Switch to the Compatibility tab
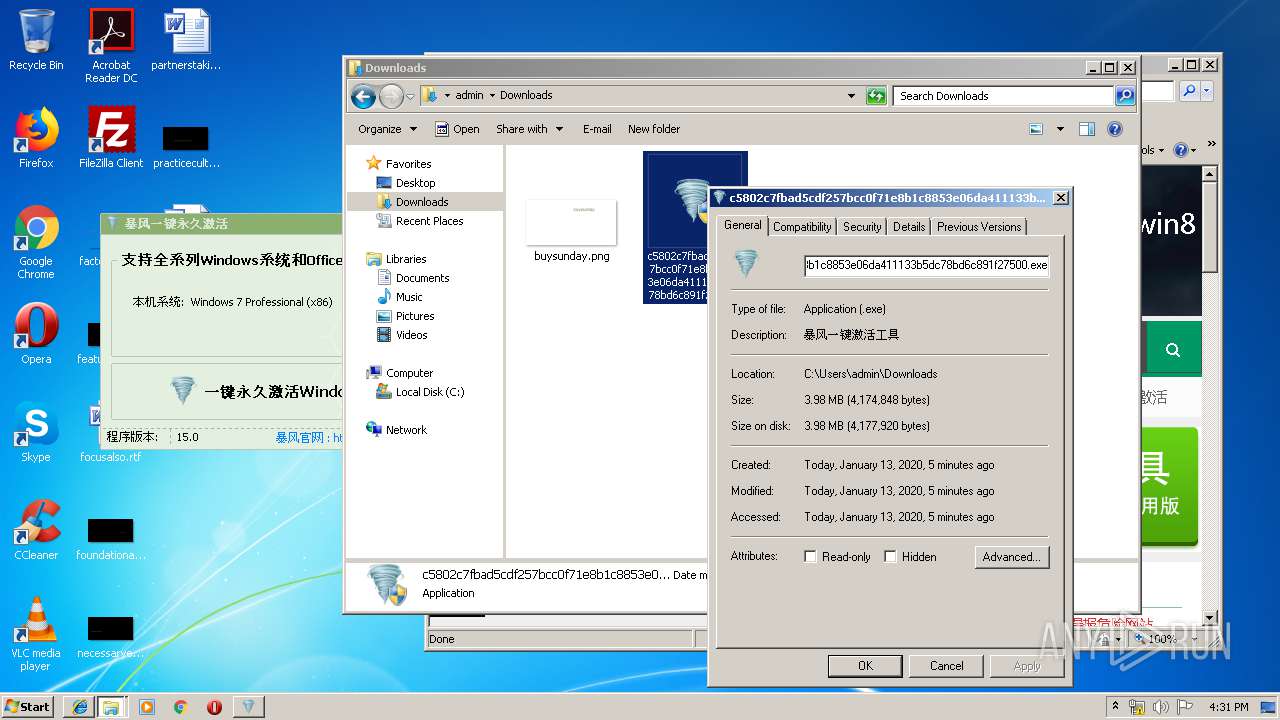The width and height of the screenshot is (1280, 720). pyautogui.click(x=802, y=227)
